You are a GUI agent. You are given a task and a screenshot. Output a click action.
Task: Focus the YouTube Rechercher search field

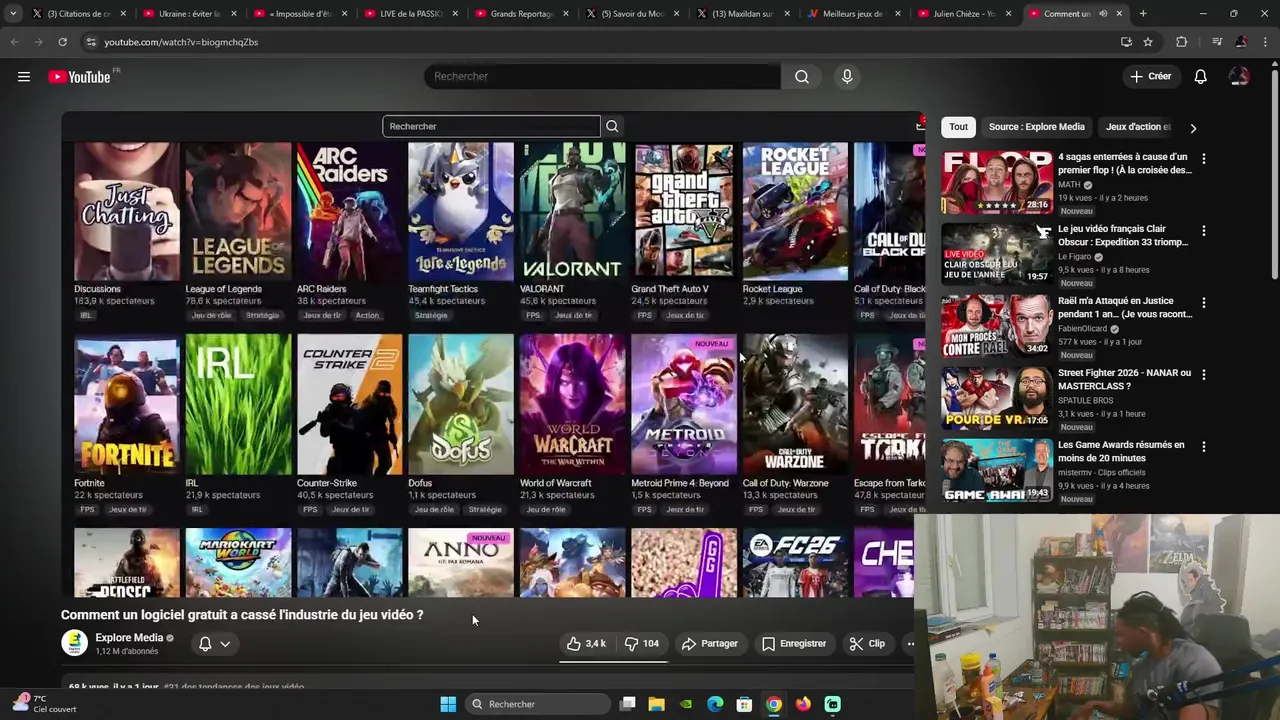[x=602, y=77]
